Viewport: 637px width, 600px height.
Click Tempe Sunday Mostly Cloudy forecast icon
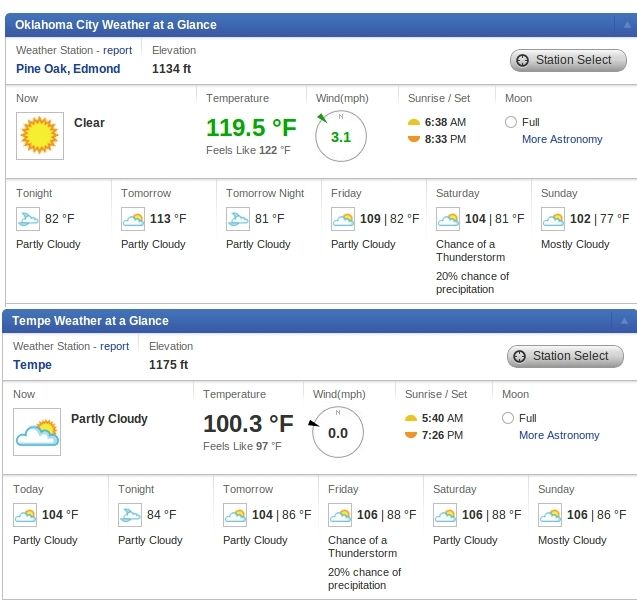[550, 515]
